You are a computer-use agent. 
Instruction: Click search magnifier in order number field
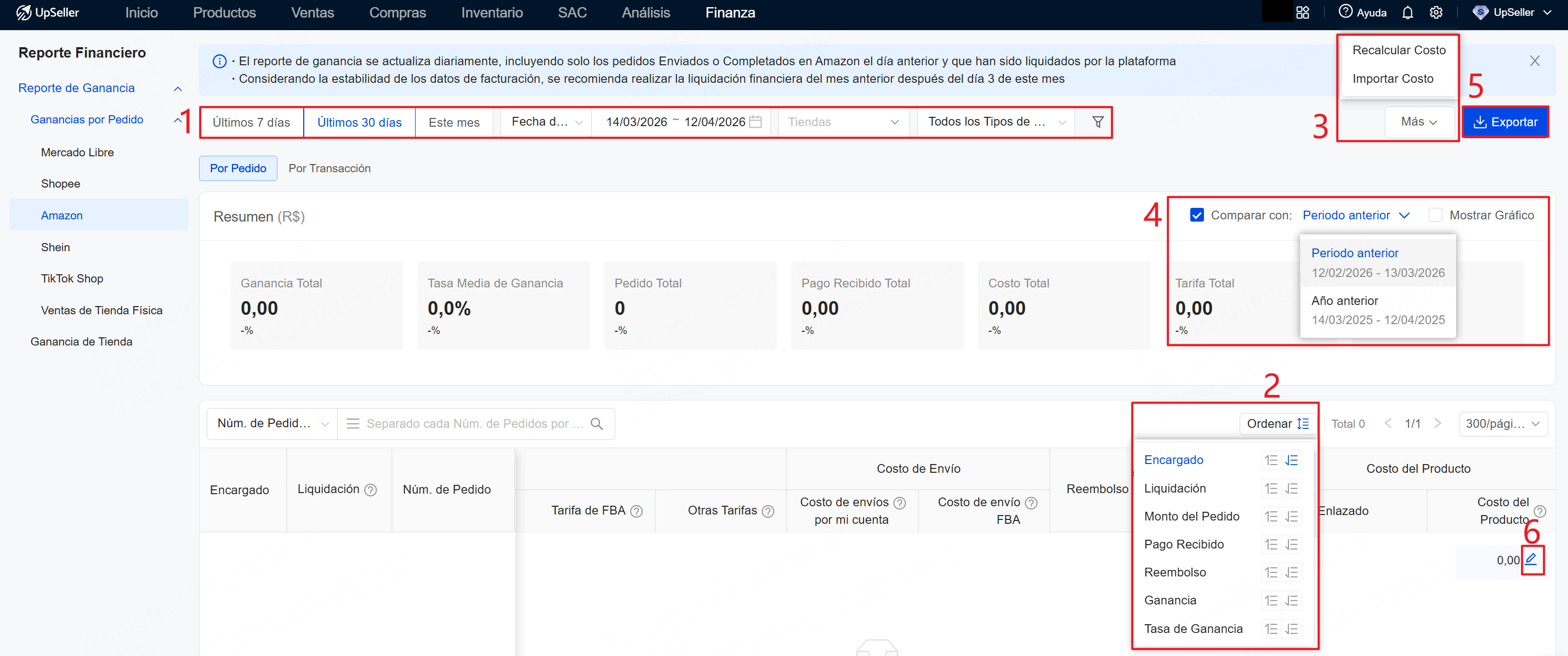pyautogui.click(x=596, y=424)
